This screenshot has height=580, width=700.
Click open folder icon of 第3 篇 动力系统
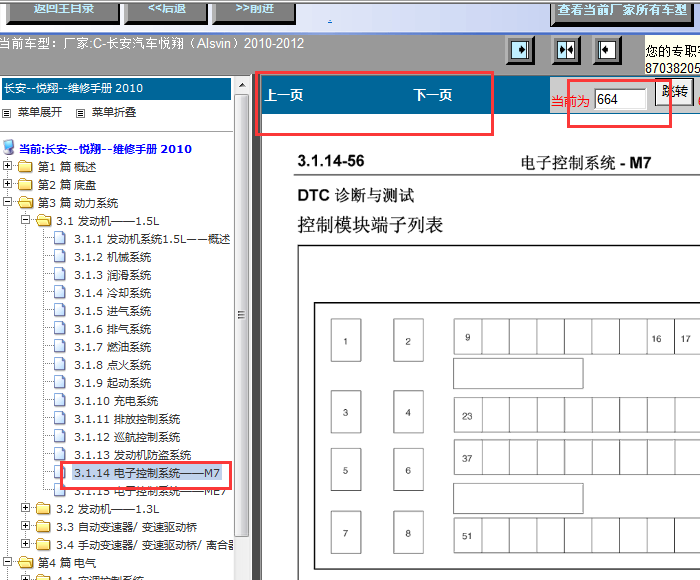point(25,203)
